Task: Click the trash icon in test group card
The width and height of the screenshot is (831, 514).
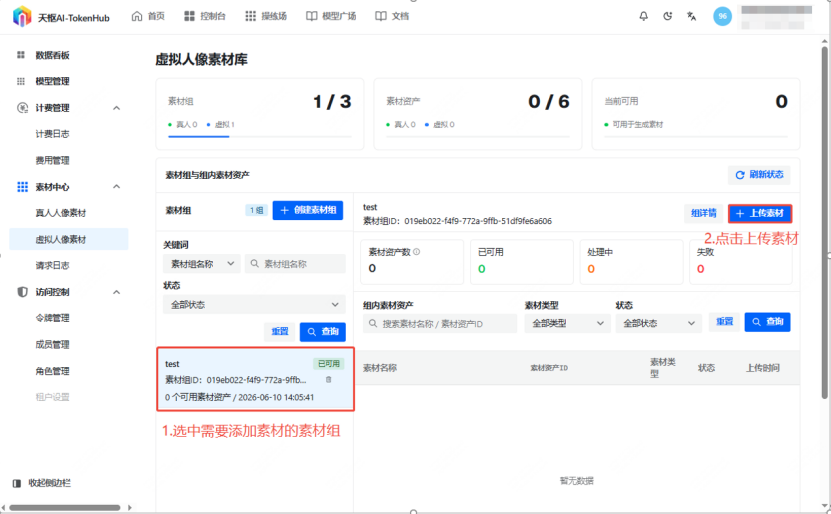Action: click(x=329, y=379)
